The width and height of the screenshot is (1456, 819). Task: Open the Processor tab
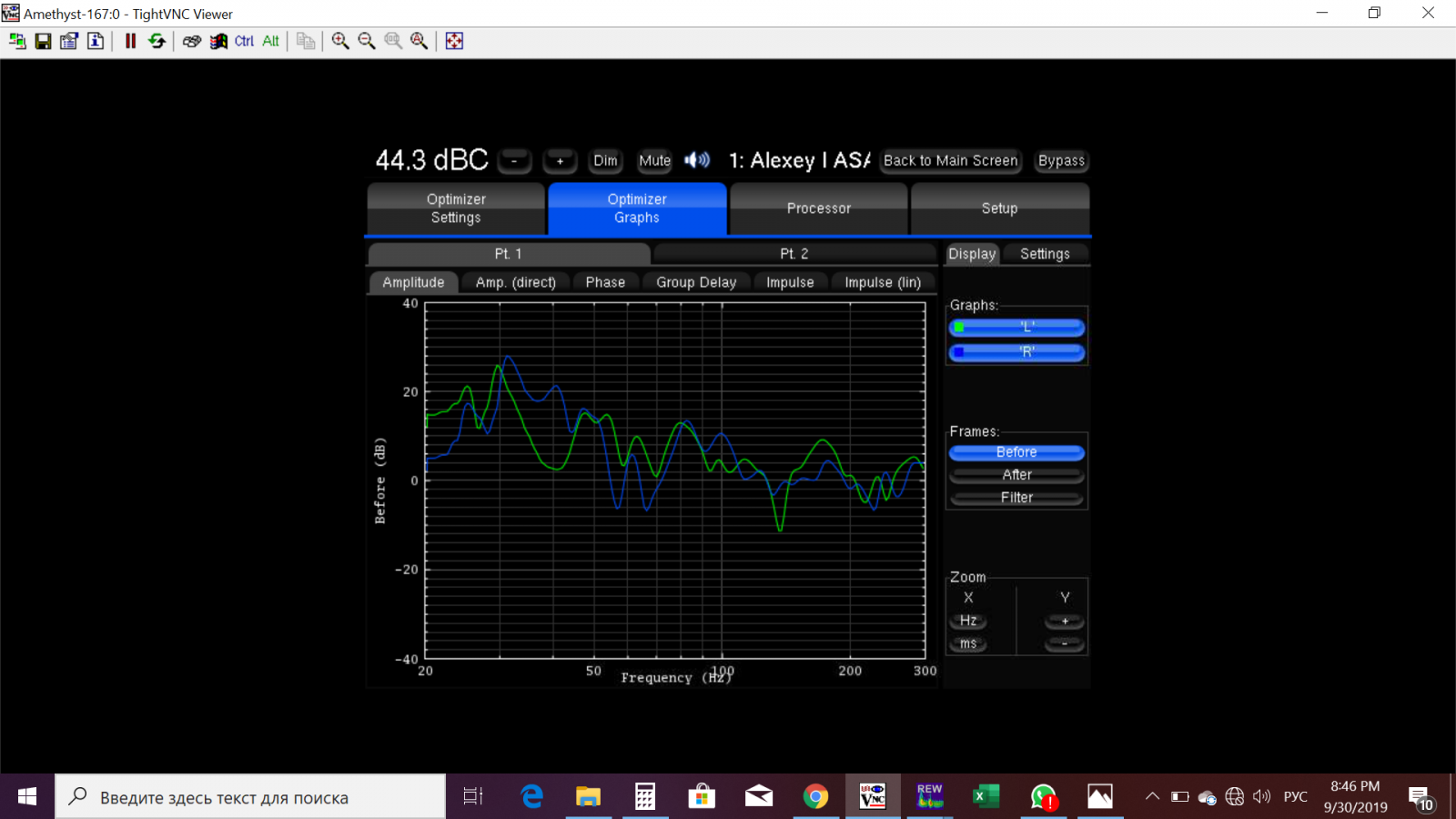click(x=819, y=208)
